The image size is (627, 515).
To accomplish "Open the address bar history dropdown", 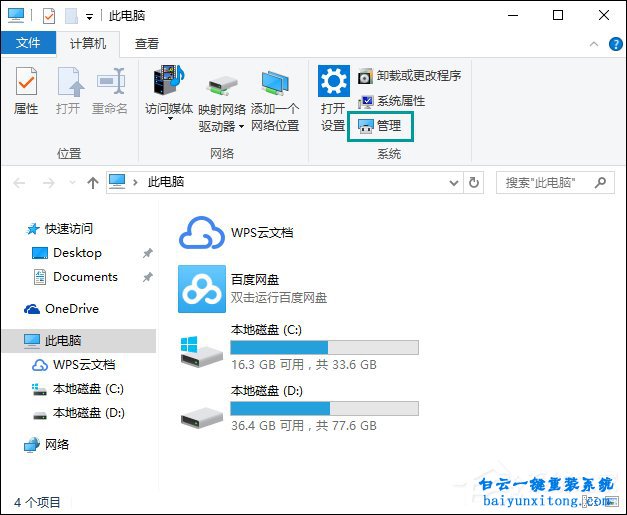I will point(453,183).
